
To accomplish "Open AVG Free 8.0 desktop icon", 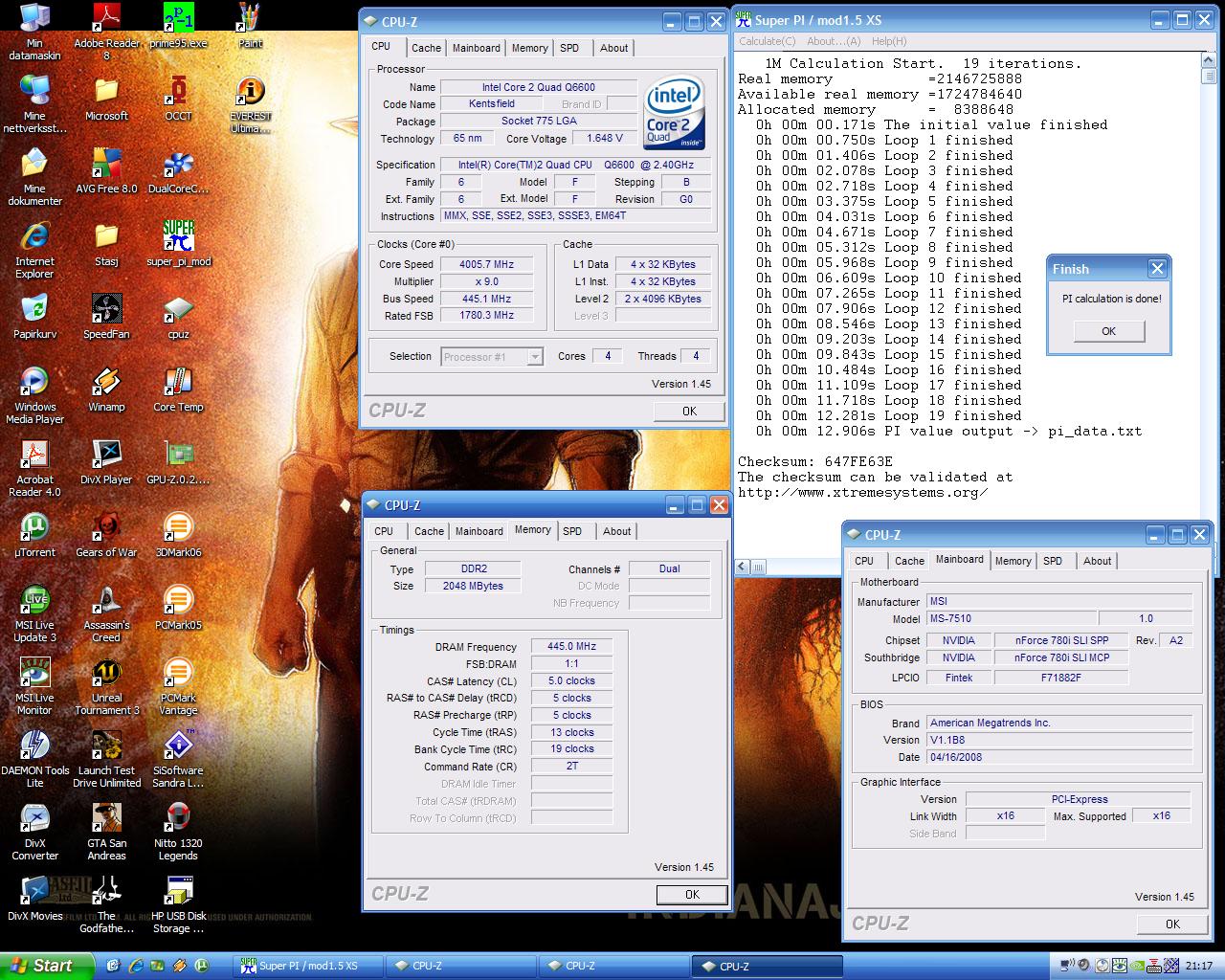I will tap(106, 171).
